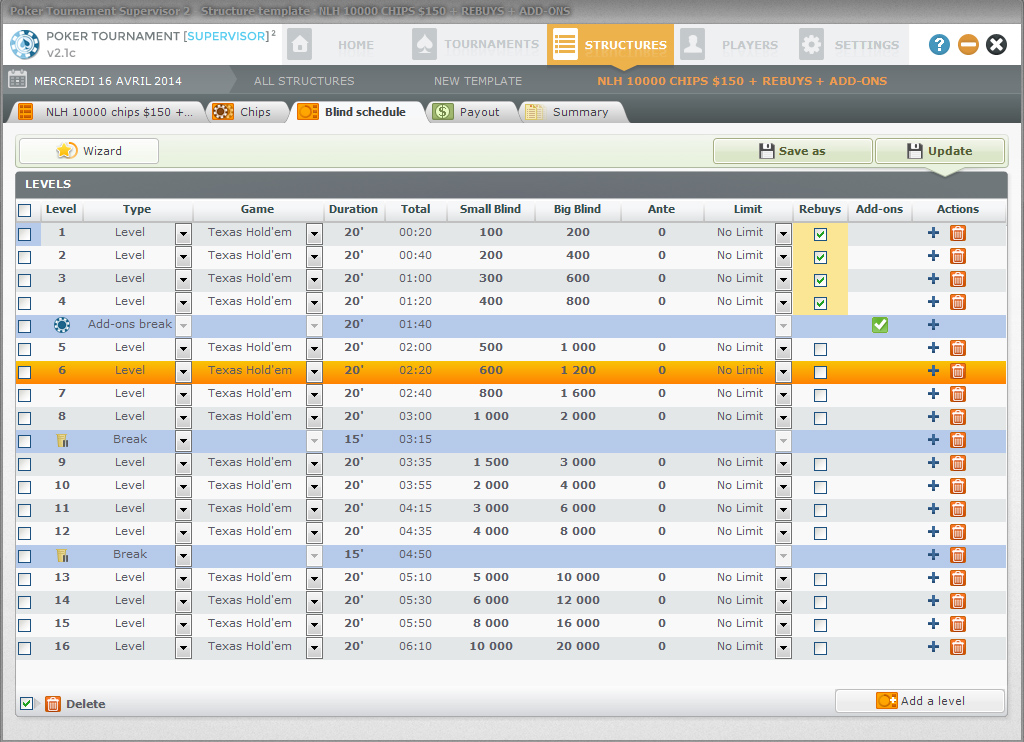Uncheck Rebuys checkbox for level 2

pyautogui.click(x=820, y=257)
